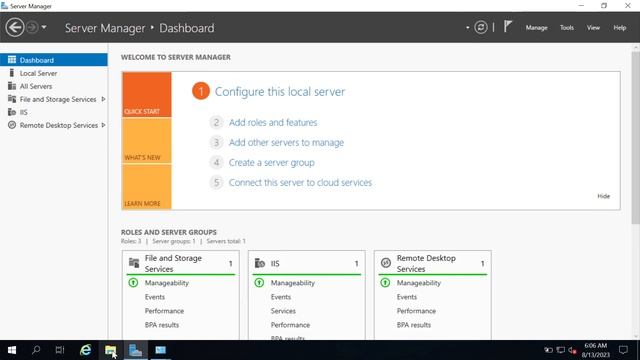Click Remote Desktop Services tile icon
640x360 pixels.
pos(386,263)
